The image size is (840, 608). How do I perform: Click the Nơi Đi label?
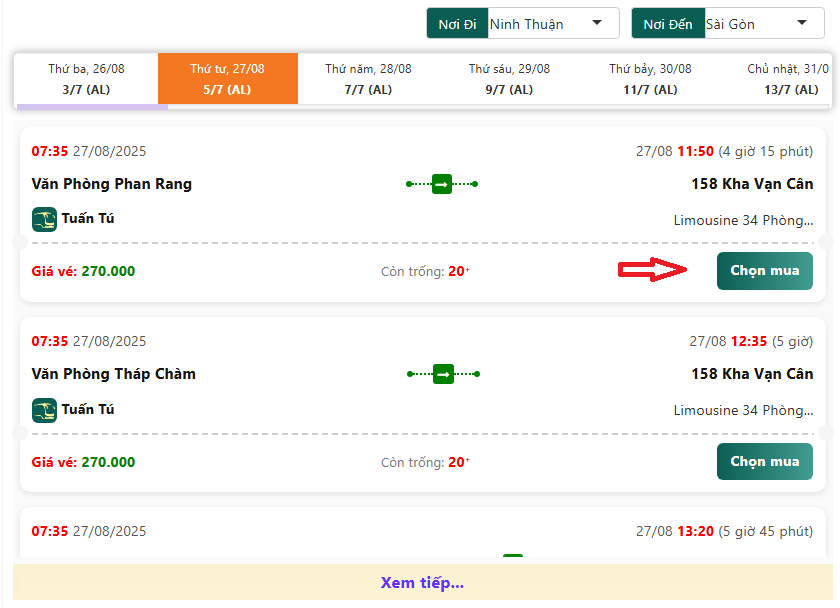(x=457, y=24)
